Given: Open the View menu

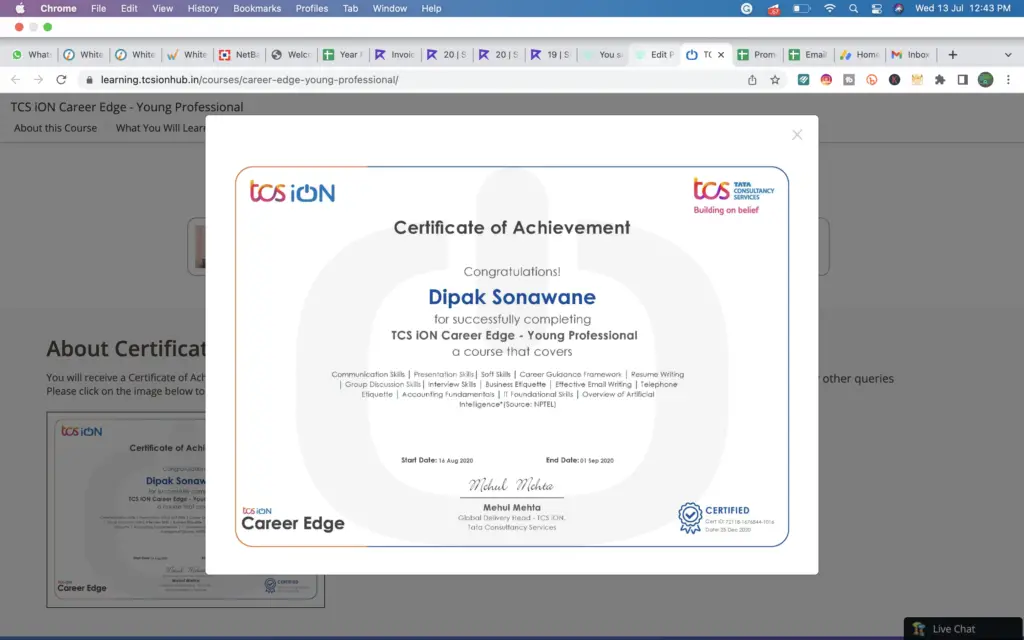Looking at the screenshot, I should (163, 8).
